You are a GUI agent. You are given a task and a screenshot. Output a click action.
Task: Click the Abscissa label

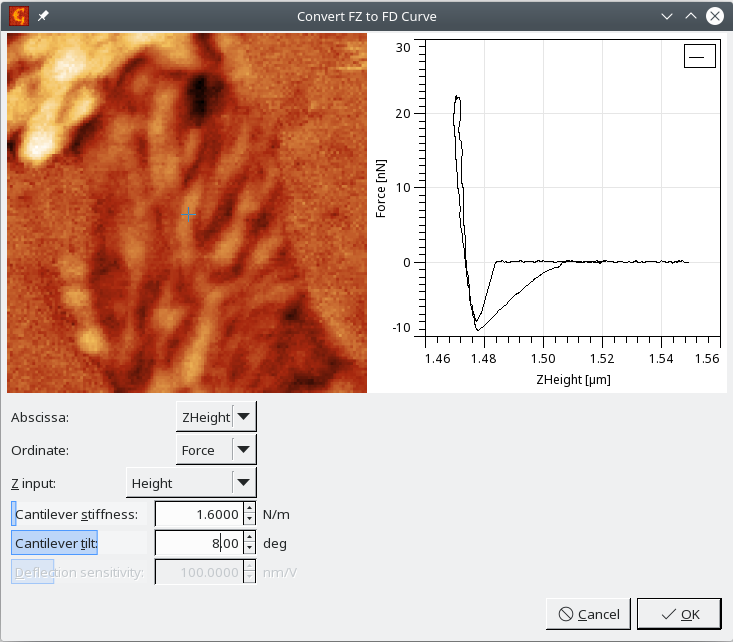click(40, 417)
